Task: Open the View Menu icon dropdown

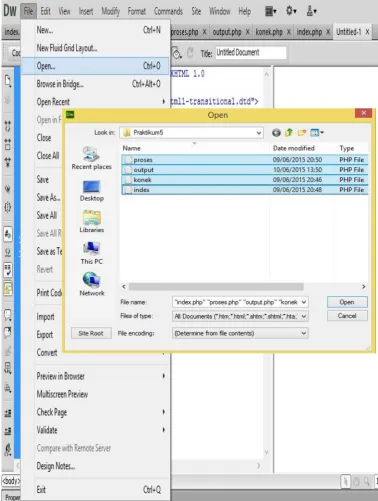Action: click(317, 133)
